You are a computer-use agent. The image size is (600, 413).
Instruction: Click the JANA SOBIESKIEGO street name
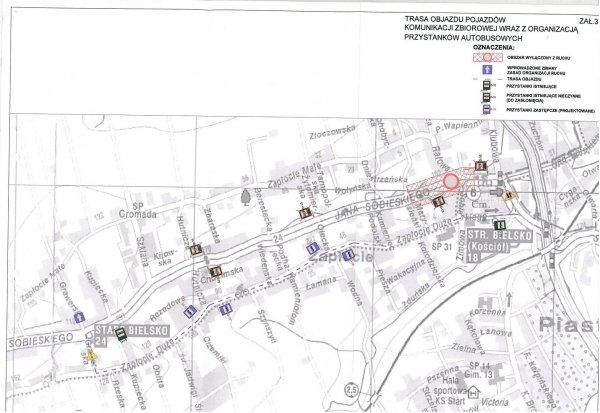pos(383,202)
